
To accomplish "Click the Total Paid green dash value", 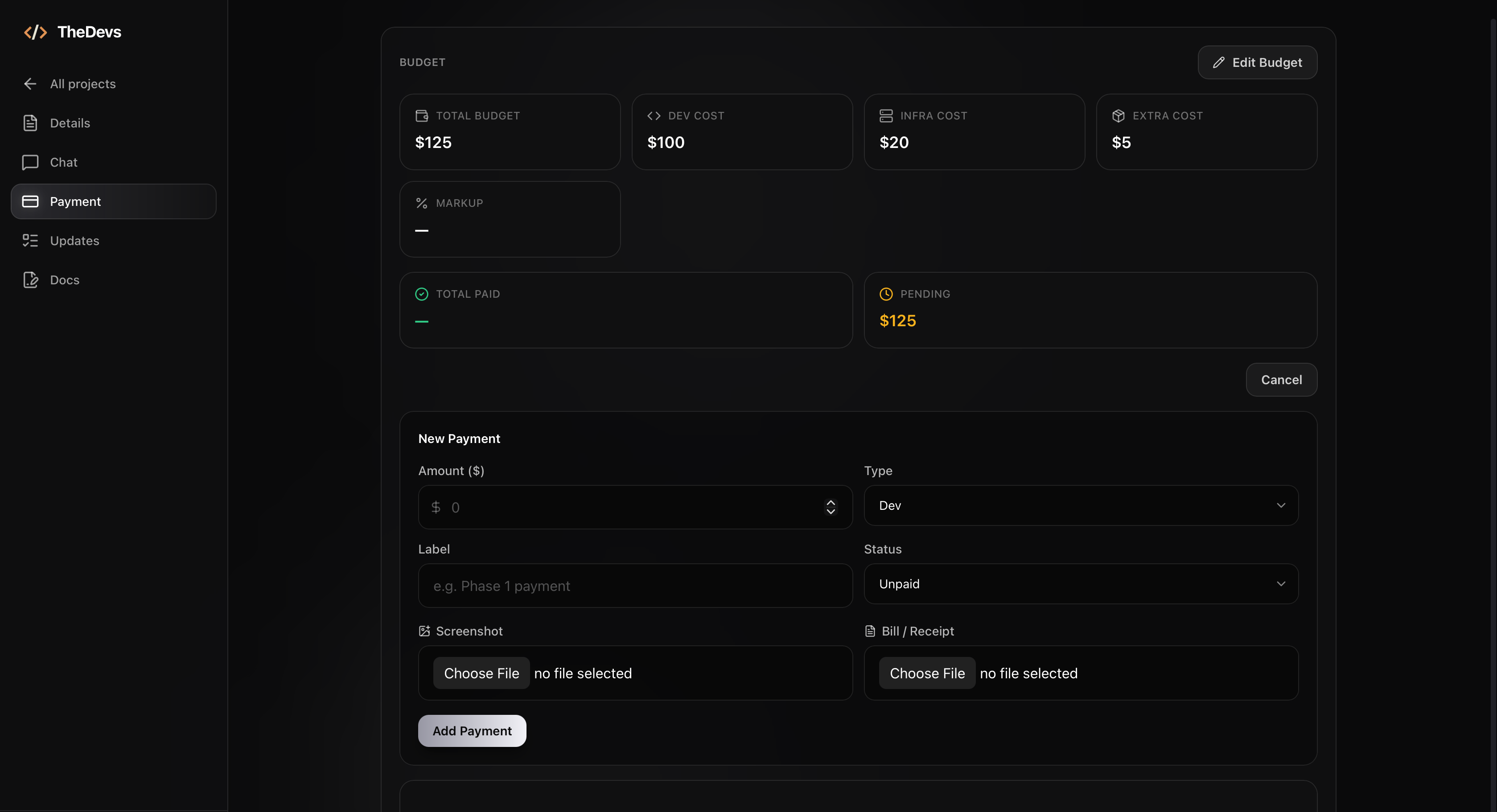I will point(422,321).
